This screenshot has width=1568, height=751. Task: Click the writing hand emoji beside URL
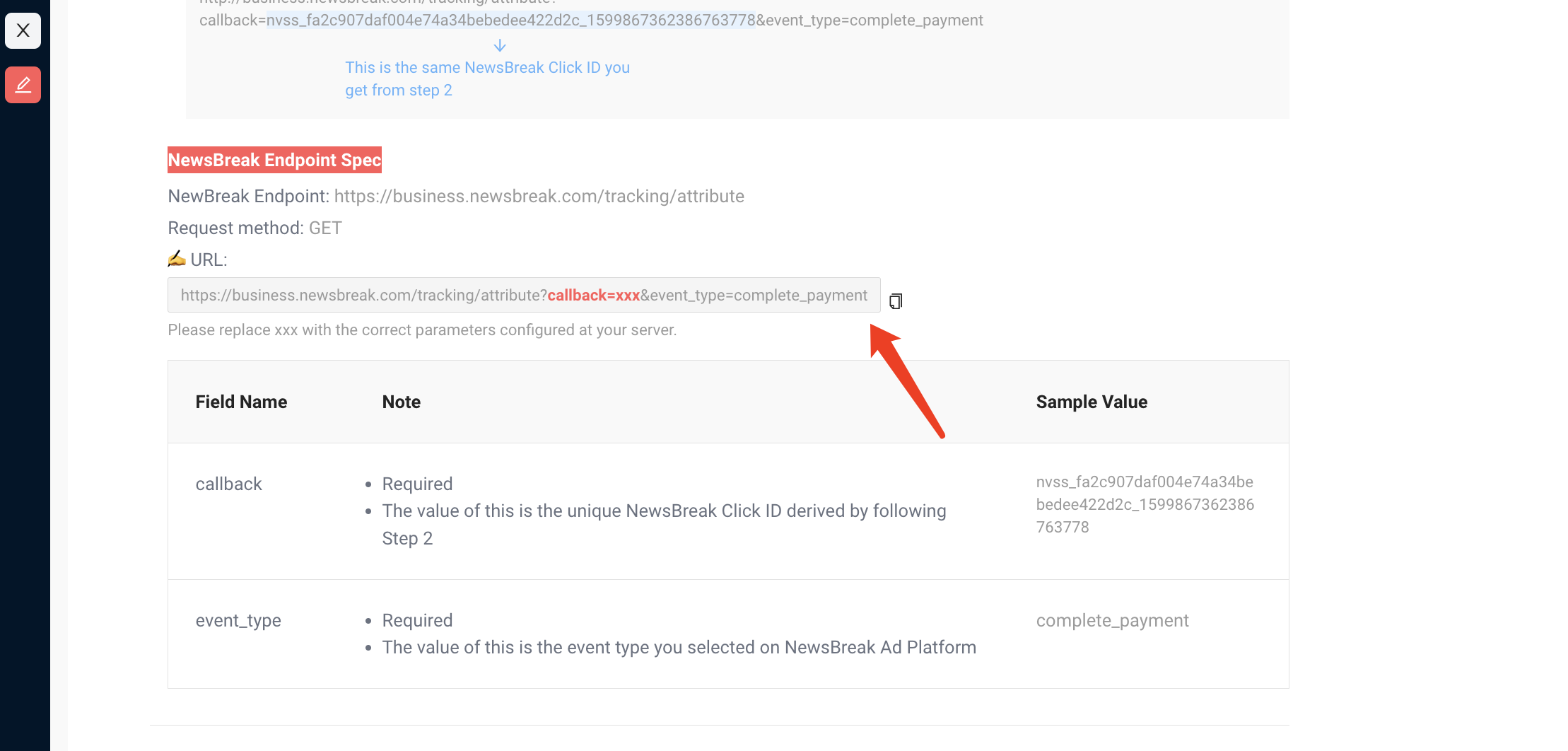pos(177,259)
